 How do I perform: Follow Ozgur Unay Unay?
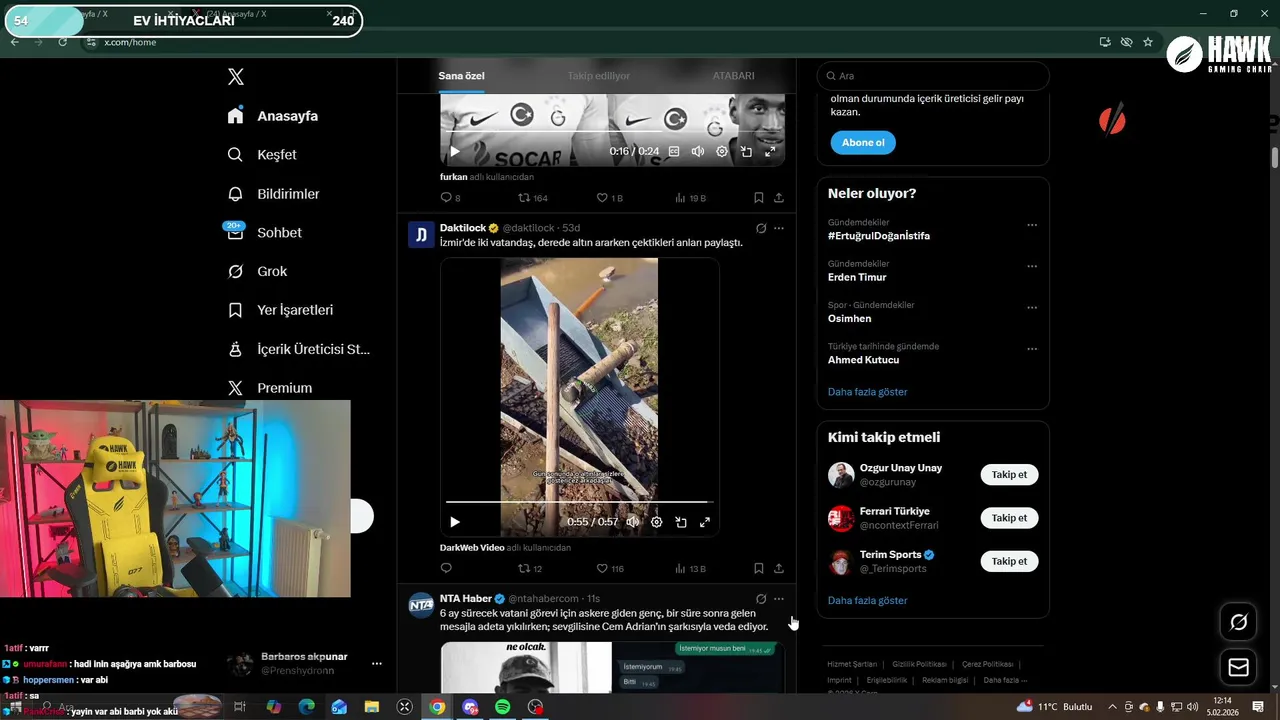point(1009,475)
